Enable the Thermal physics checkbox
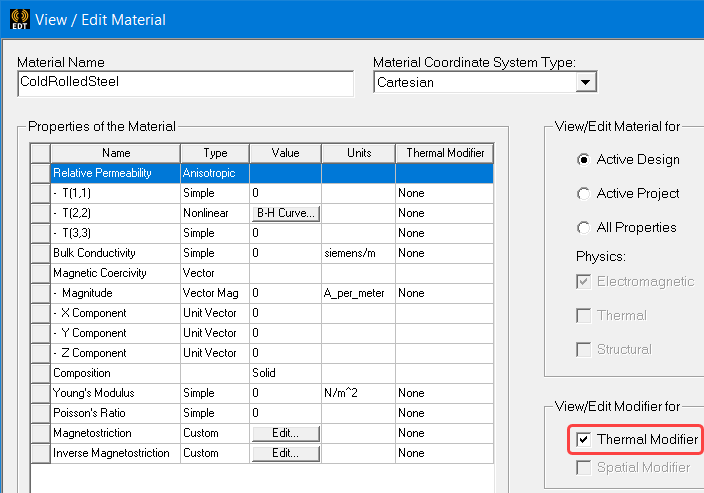The image size is (704, 493). (584, 316)
